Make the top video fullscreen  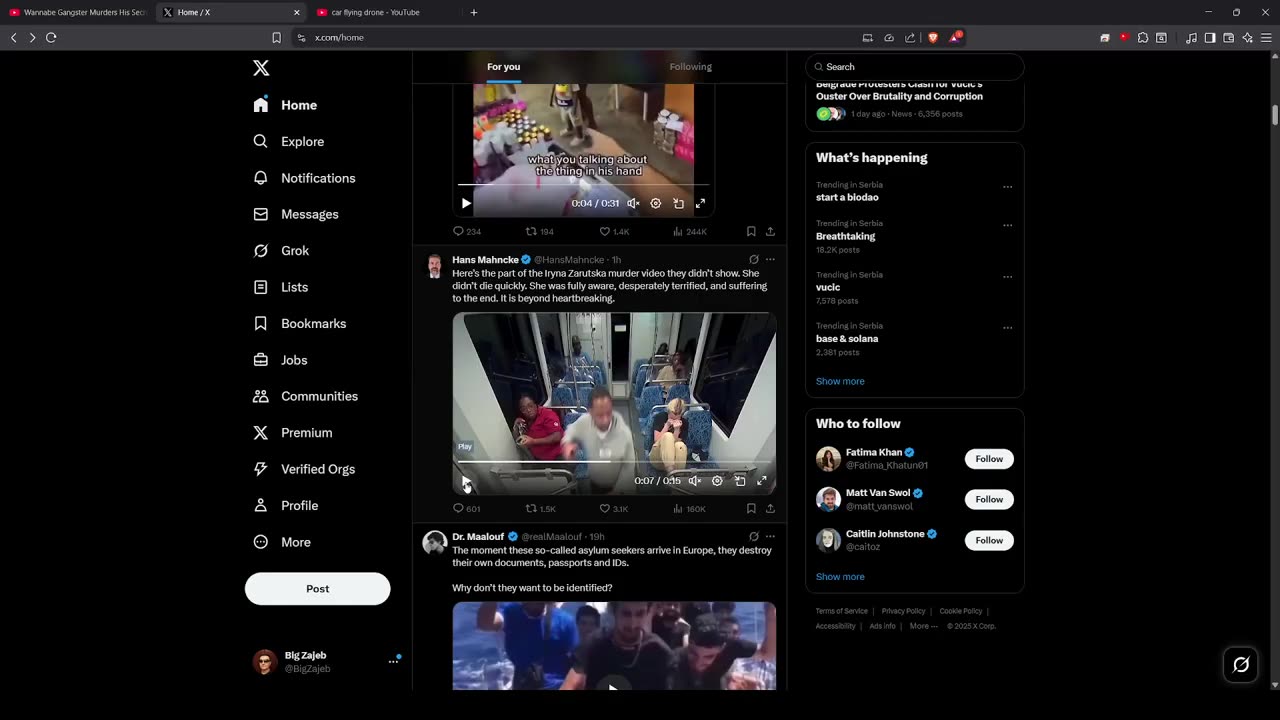(x=700, y=203)
